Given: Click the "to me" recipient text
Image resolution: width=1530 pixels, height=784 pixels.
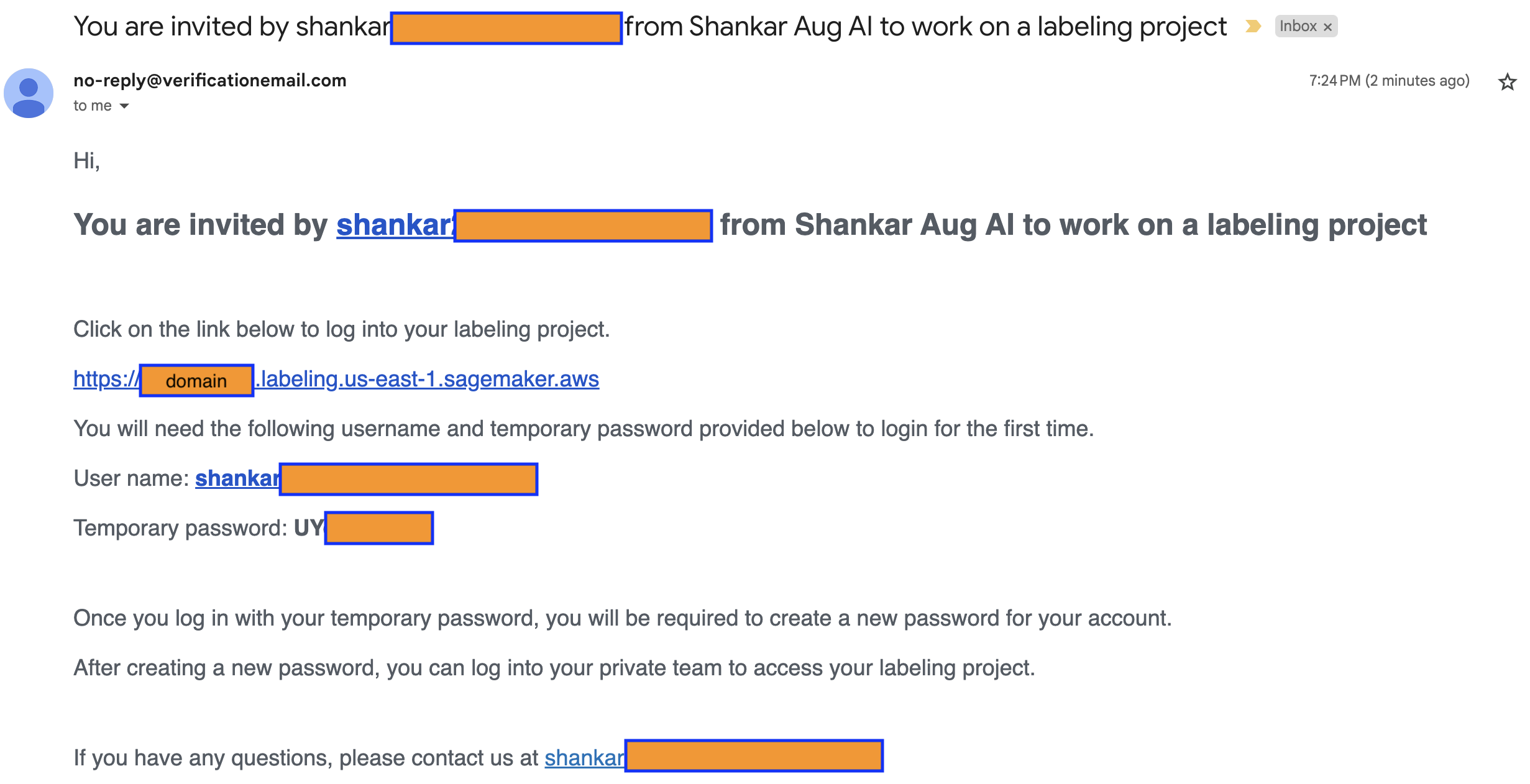Looking at the screenshot, I should point(92,106).
